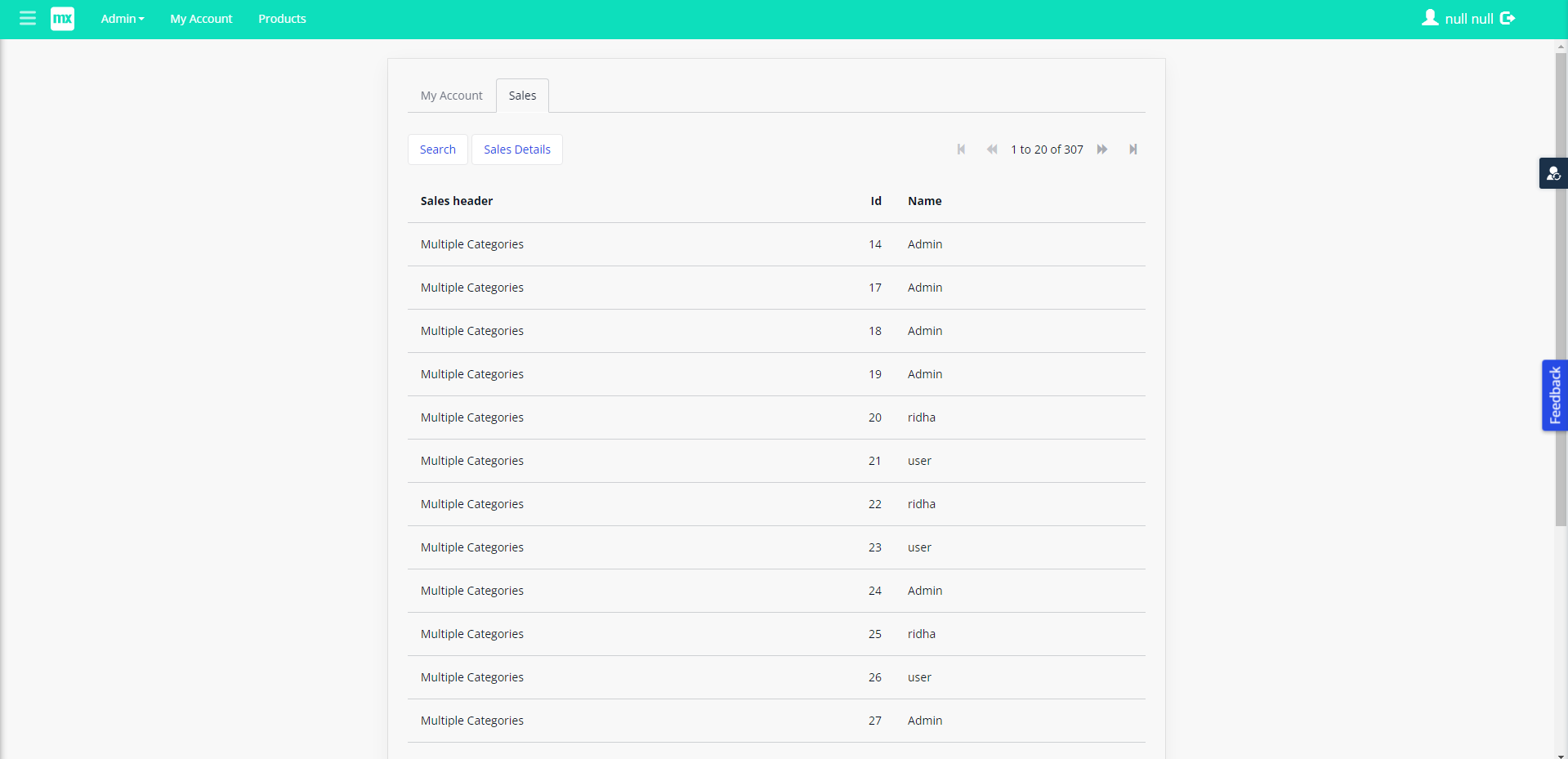The image size is (1568, 759).
Task: Open the Products menu item
Action: [x=281, y=19]
